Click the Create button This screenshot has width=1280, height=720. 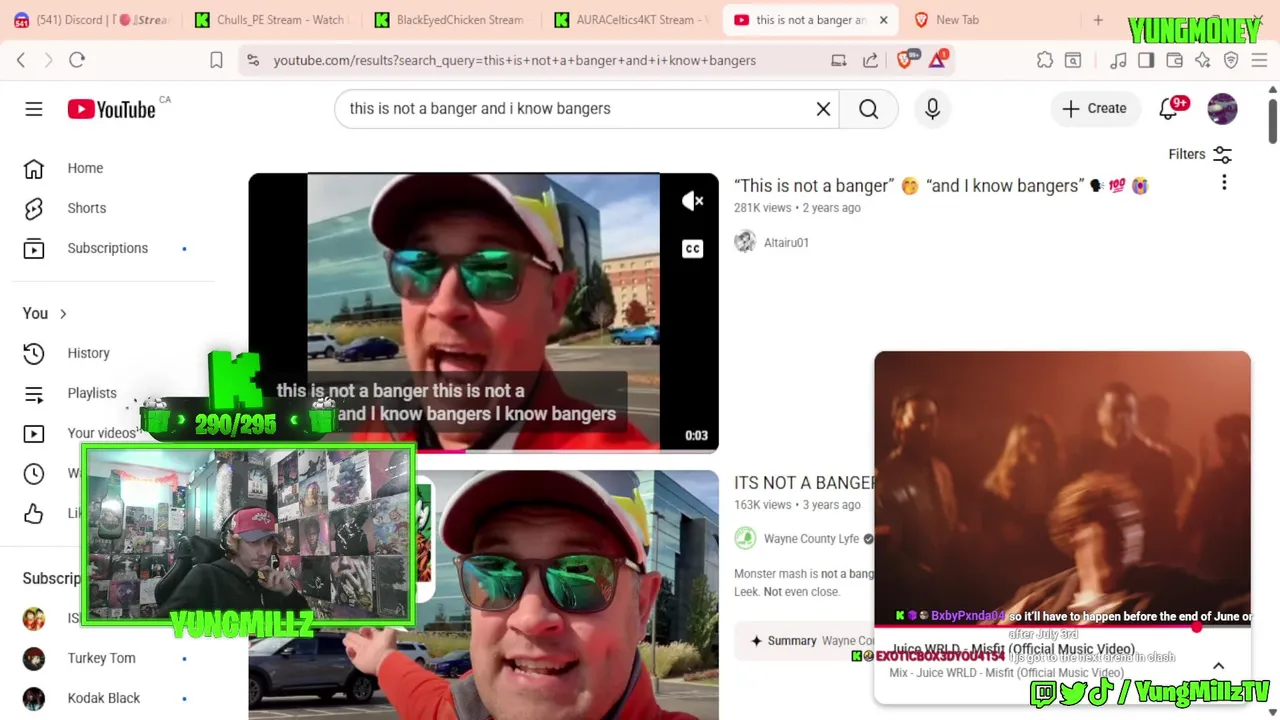pyautogui.click(x=1094, y=109)
